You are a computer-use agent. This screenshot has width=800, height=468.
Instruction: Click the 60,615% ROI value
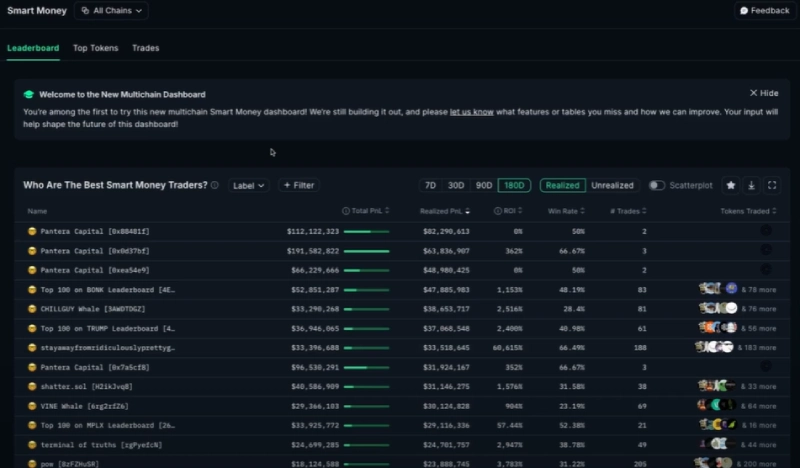(507, 348)
